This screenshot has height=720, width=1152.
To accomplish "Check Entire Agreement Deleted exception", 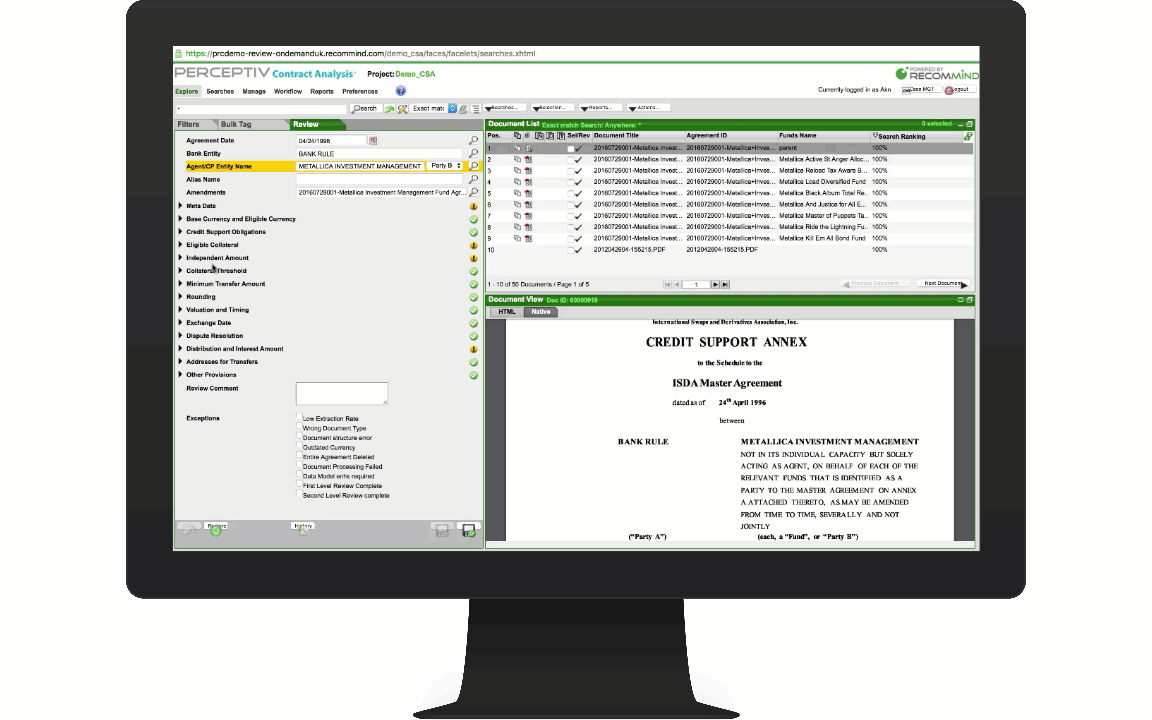I will coord(299,455).
